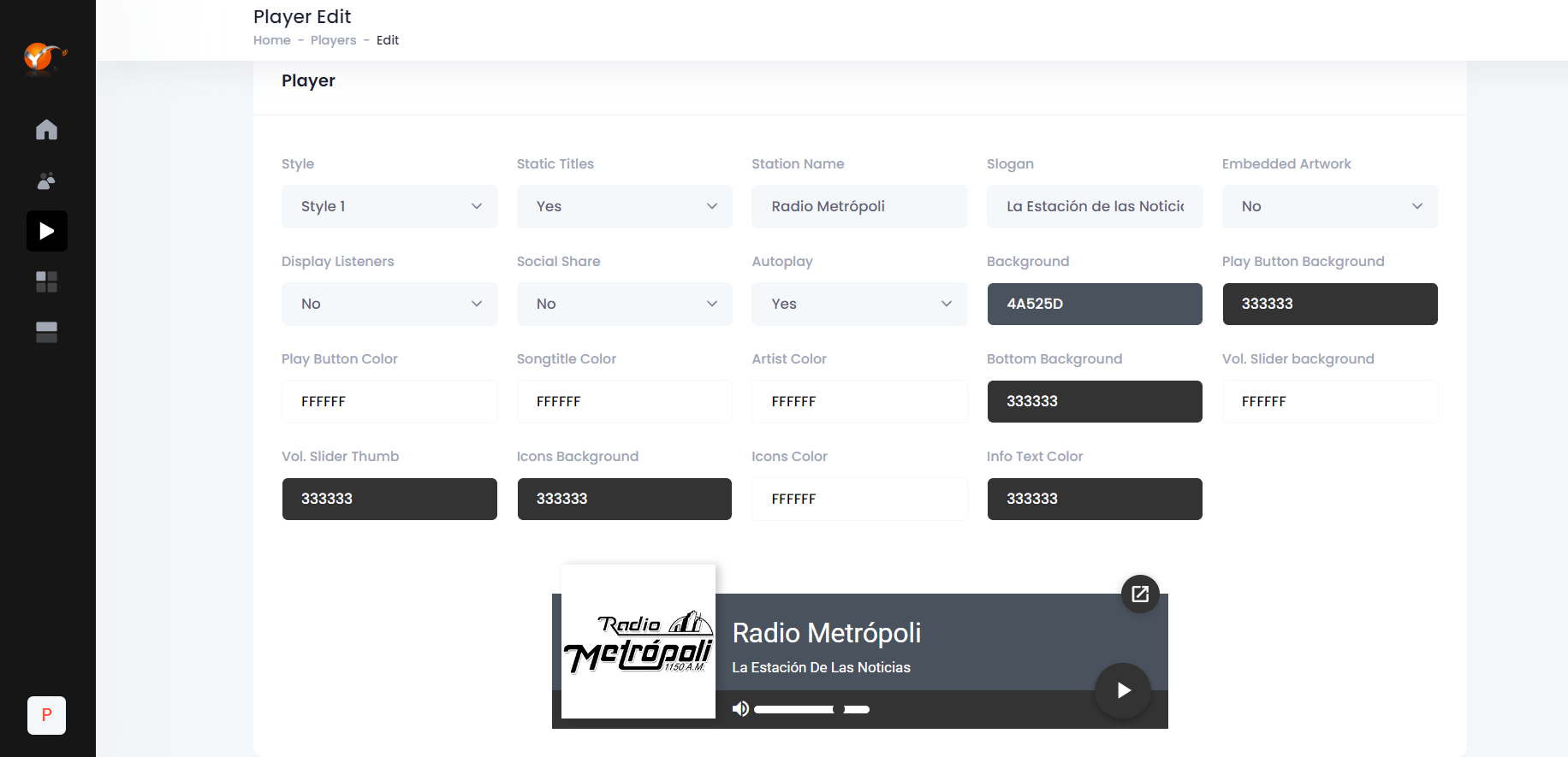1568x757 pixels.
Task: Pick the Icons Background color
Action: [625, 499]
